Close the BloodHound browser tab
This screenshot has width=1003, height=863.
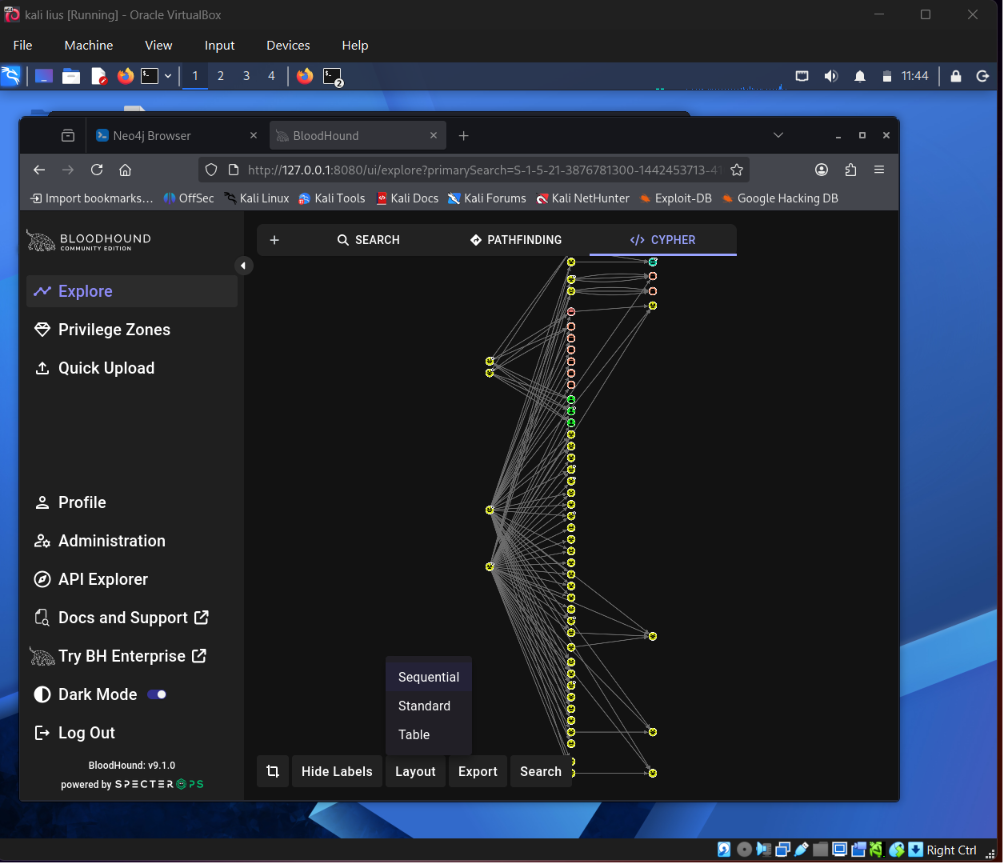click(x=433, y=136)
